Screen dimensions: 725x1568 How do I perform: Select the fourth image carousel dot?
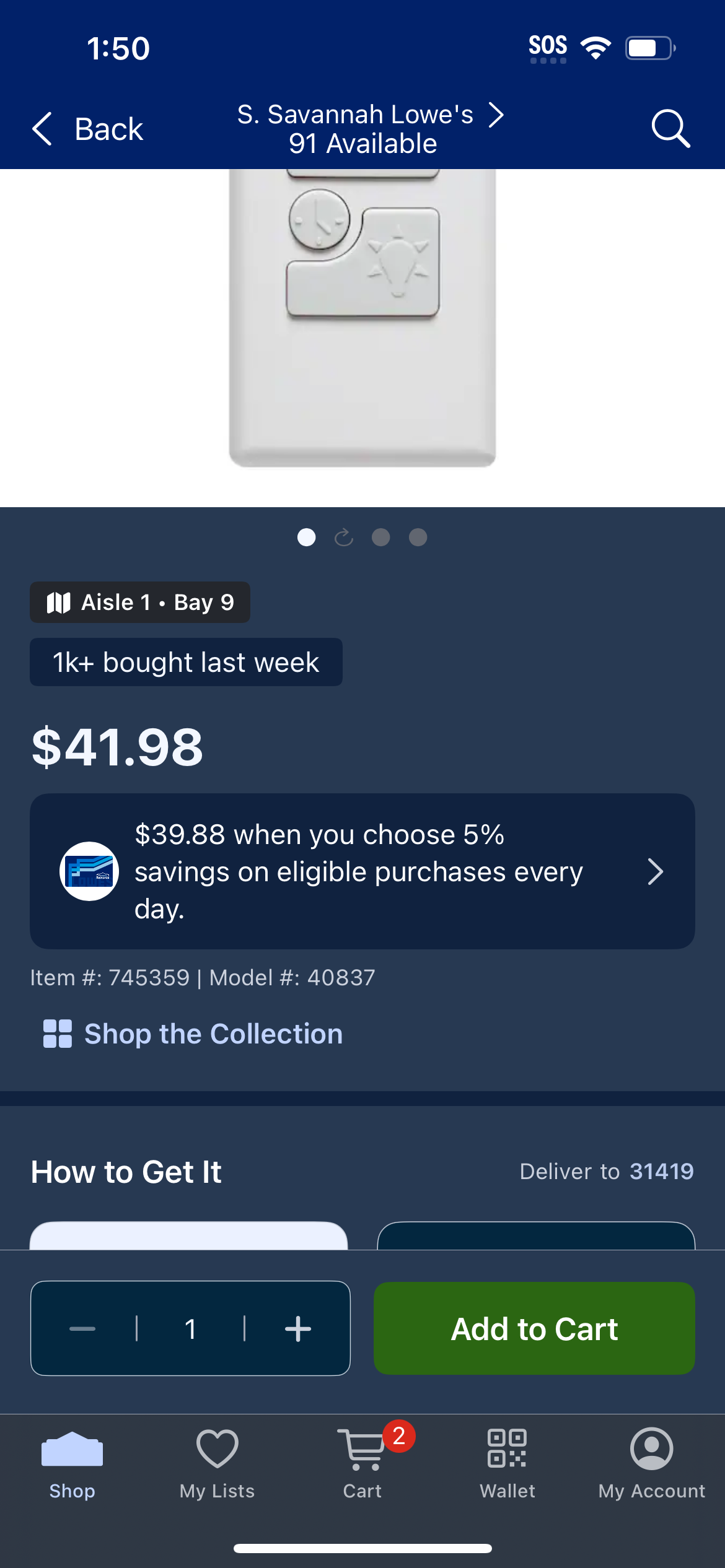[418, 537]
